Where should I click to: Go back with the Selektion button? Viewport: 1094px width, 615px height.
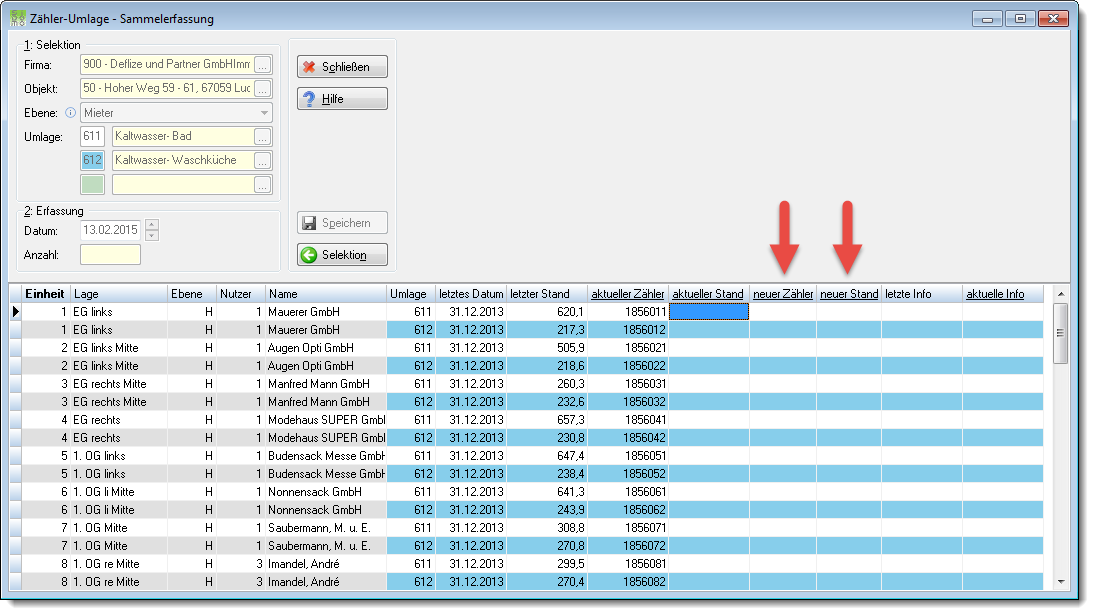(x=343, y=255)
